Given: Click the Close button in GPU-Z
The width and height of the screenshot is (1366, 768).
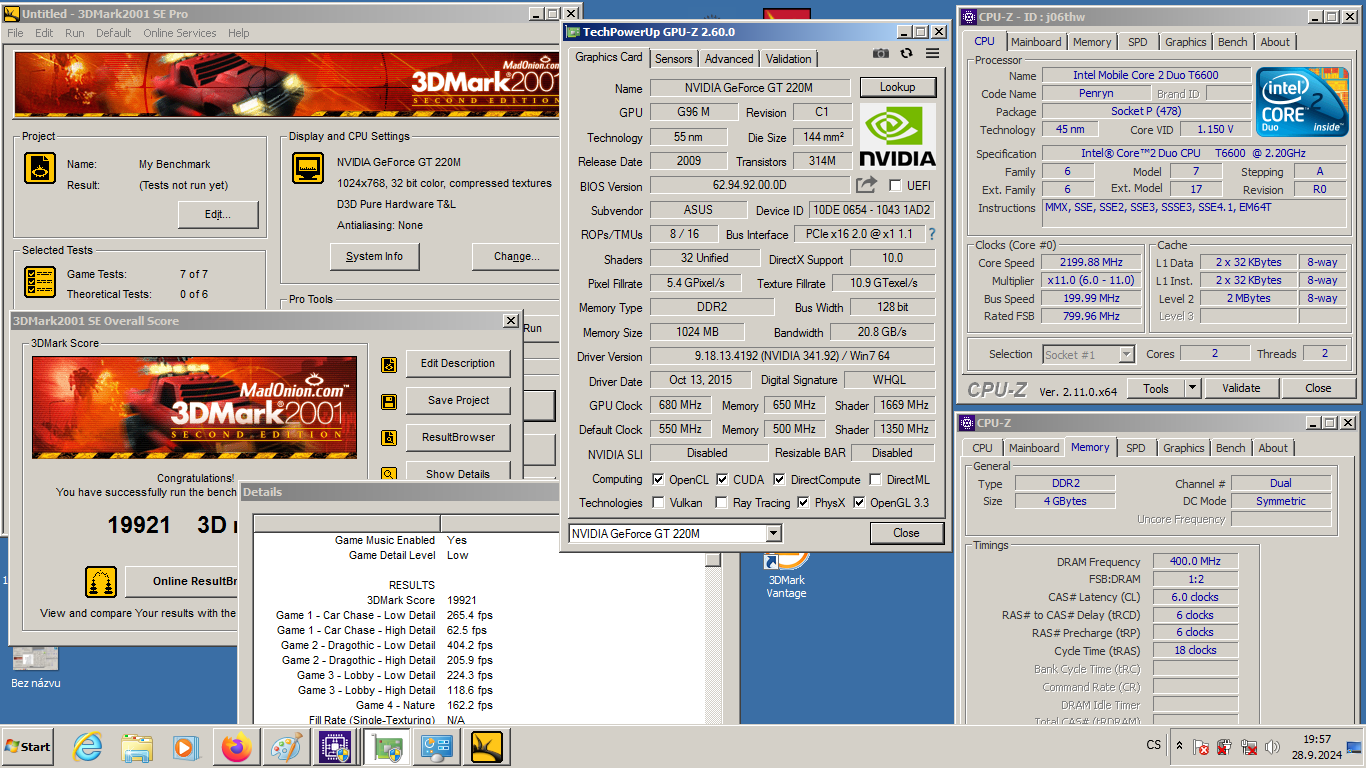Looking at the screenshot, I should (x=906, y=533).
